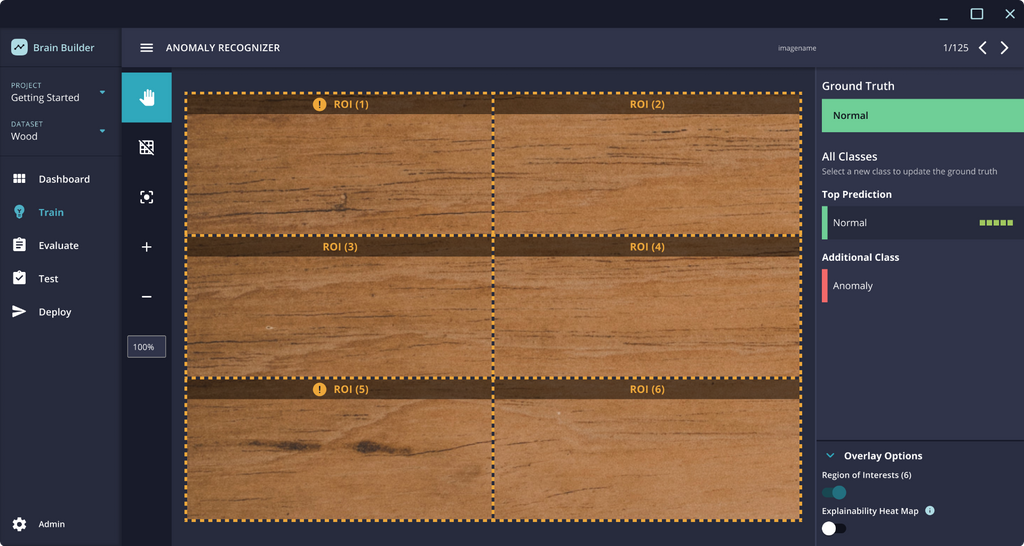Screen dimensions: 1024x546
Task: Go to the next image arrow
Action: [x=1005, y=48]
